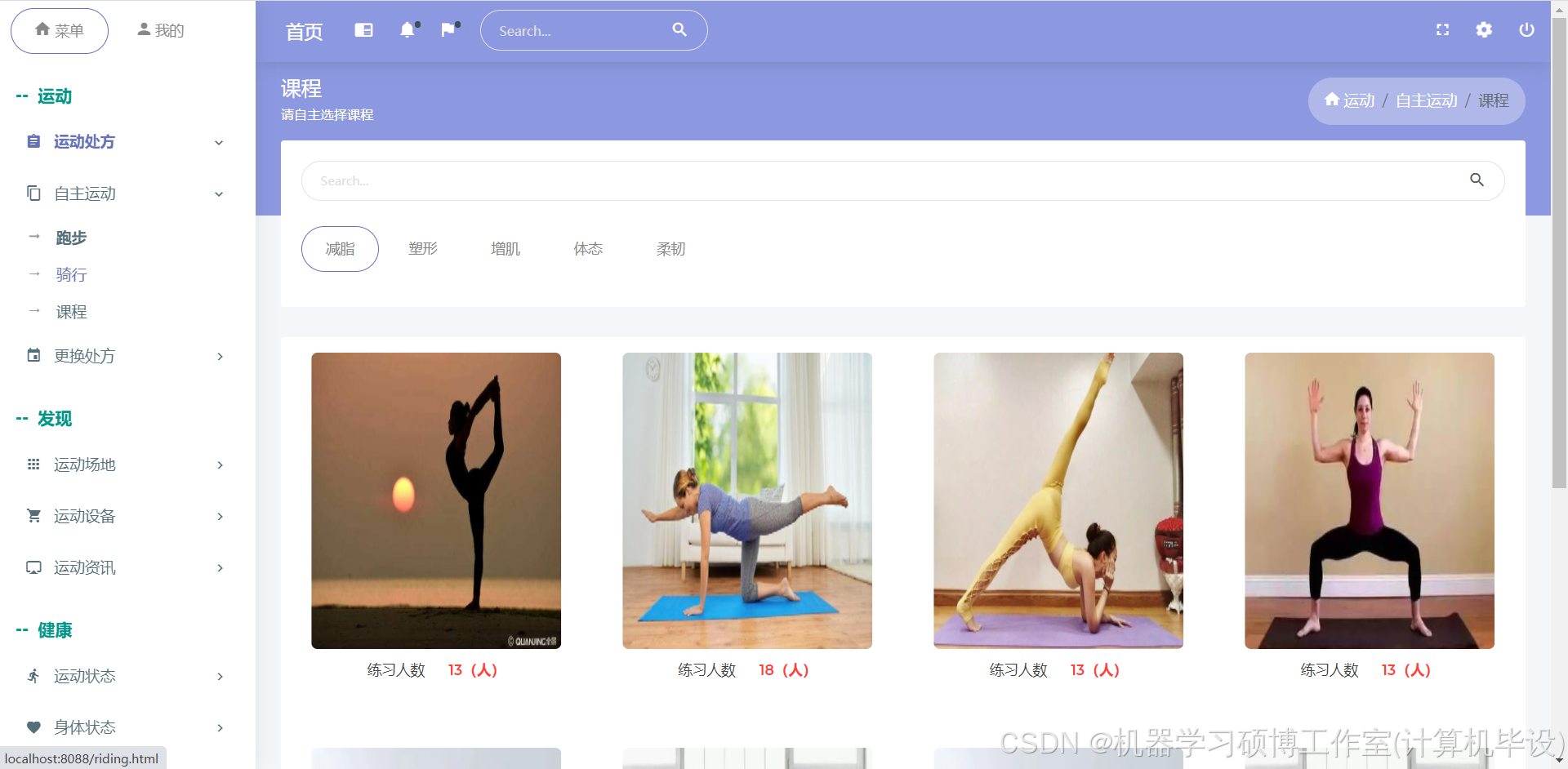Click the power/logout icon
The height and width of the screenshot is (769, 1568).
[x=1526, y=30]
